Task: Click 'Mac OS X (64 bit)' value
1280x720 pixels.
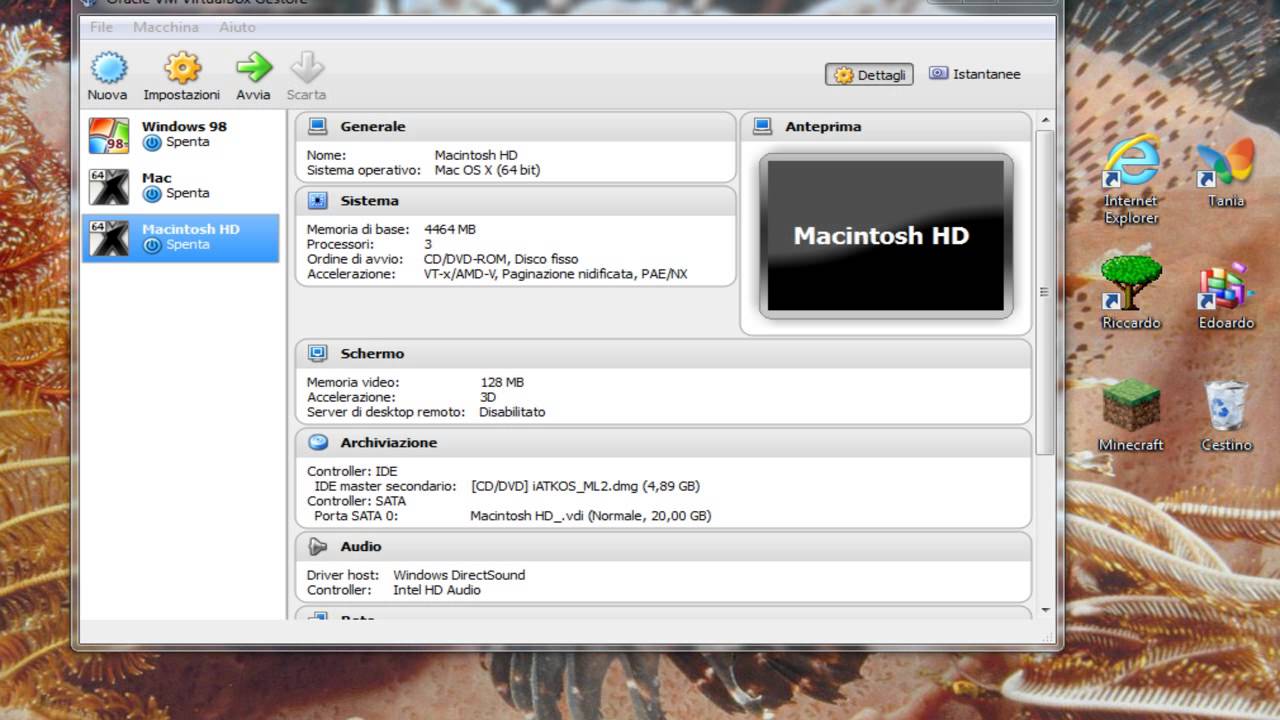Action: coord(487,170)
